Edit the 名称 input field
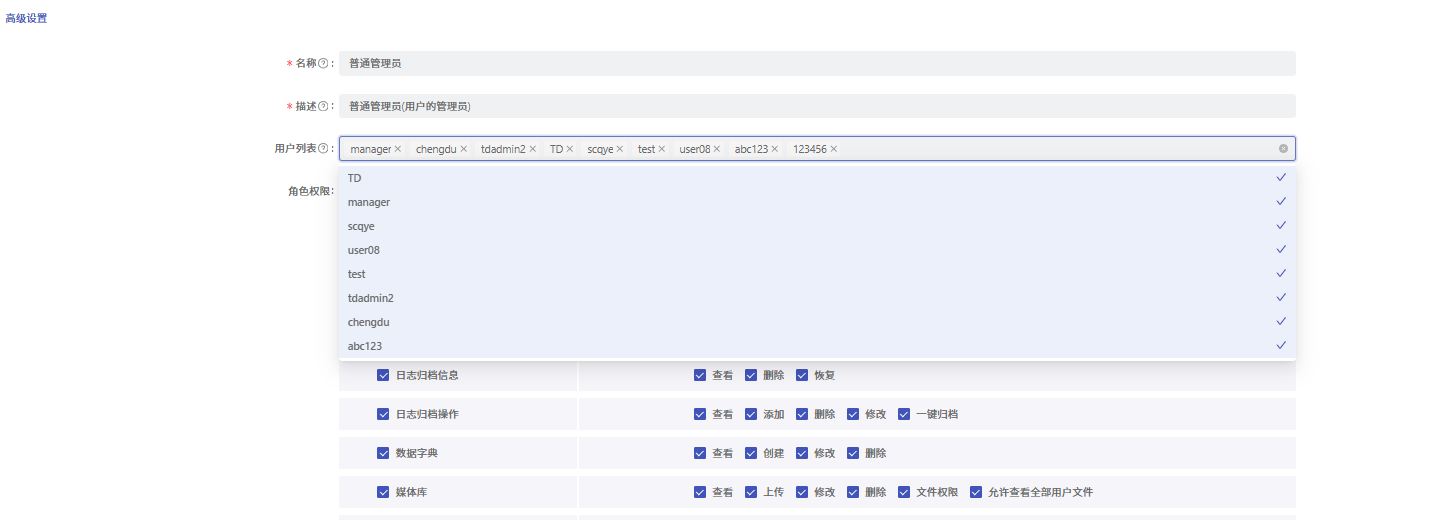The image size is (1430, 520). (817, 63)
